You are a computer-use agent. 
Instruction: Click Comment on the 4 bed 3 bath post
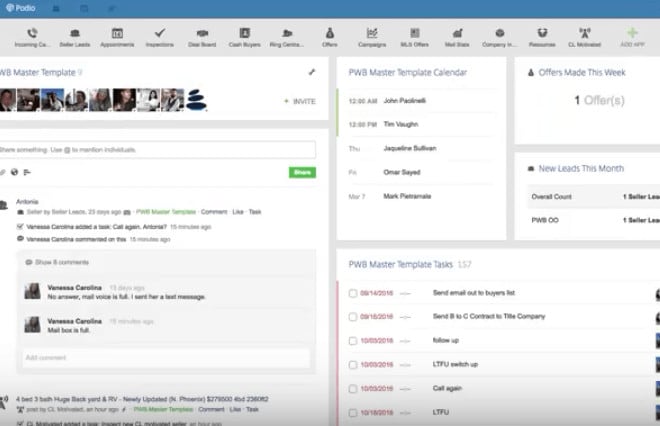[211, 409]
